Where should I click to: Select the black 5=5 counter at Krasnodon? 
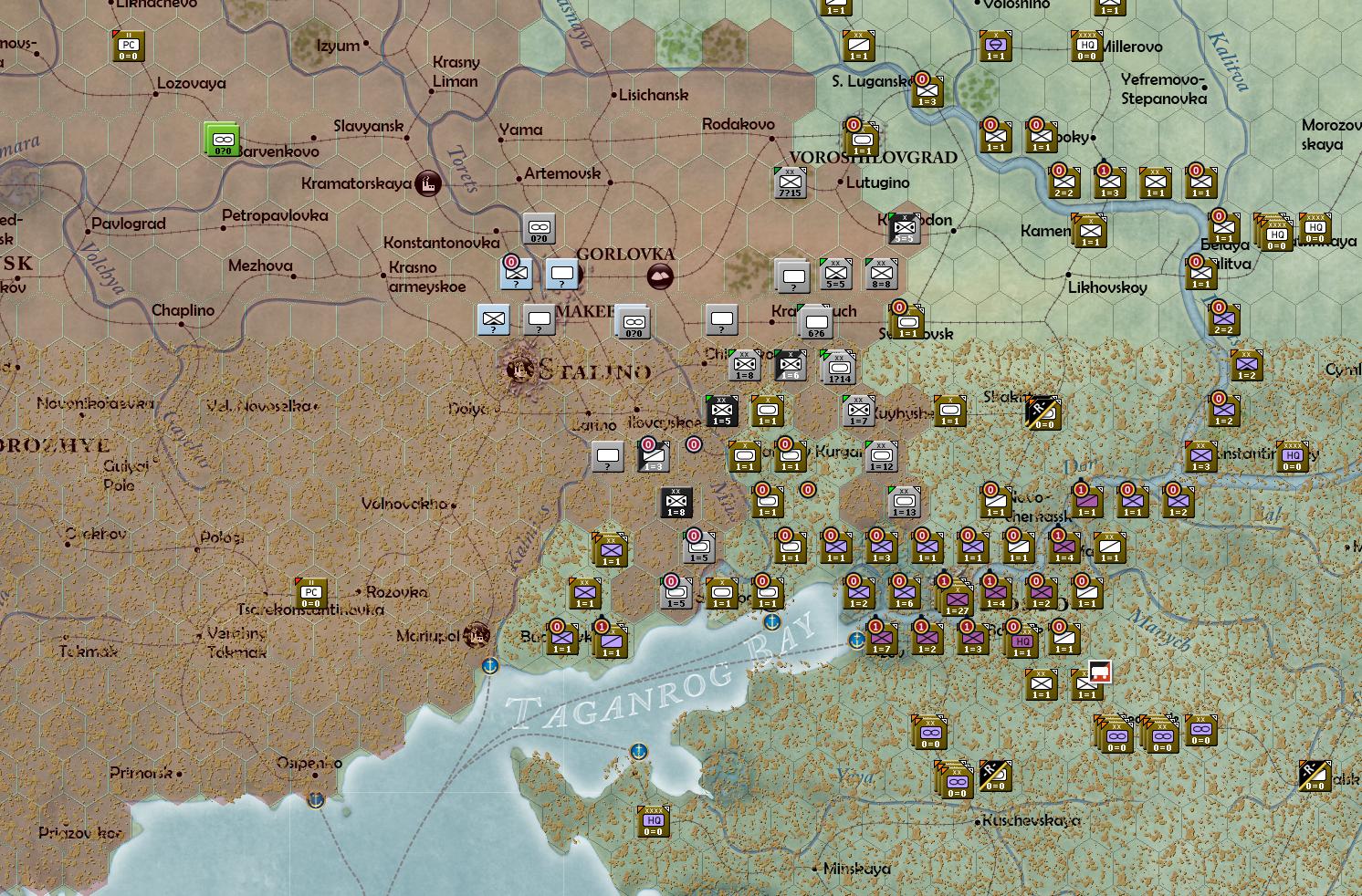point(905,228)
